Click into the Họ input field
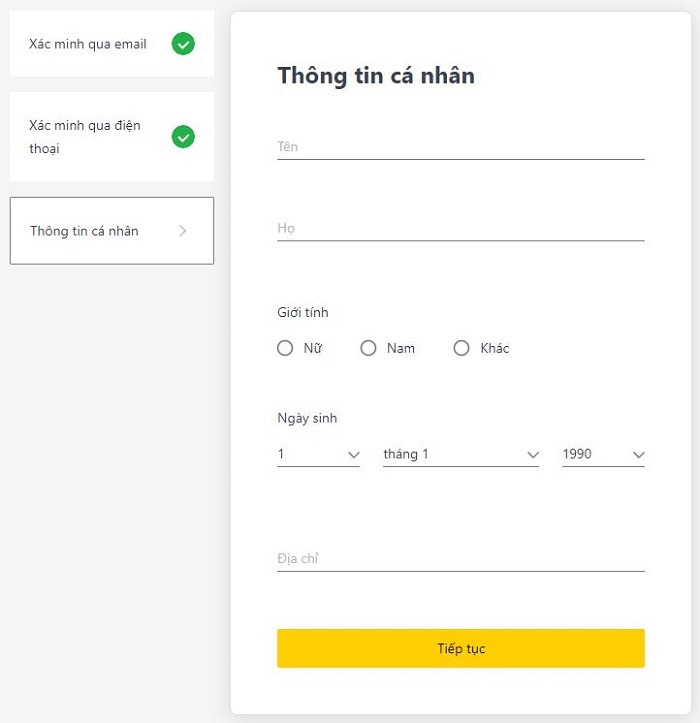The width and height of the screenshot is (700, 723). pos(460,228)
